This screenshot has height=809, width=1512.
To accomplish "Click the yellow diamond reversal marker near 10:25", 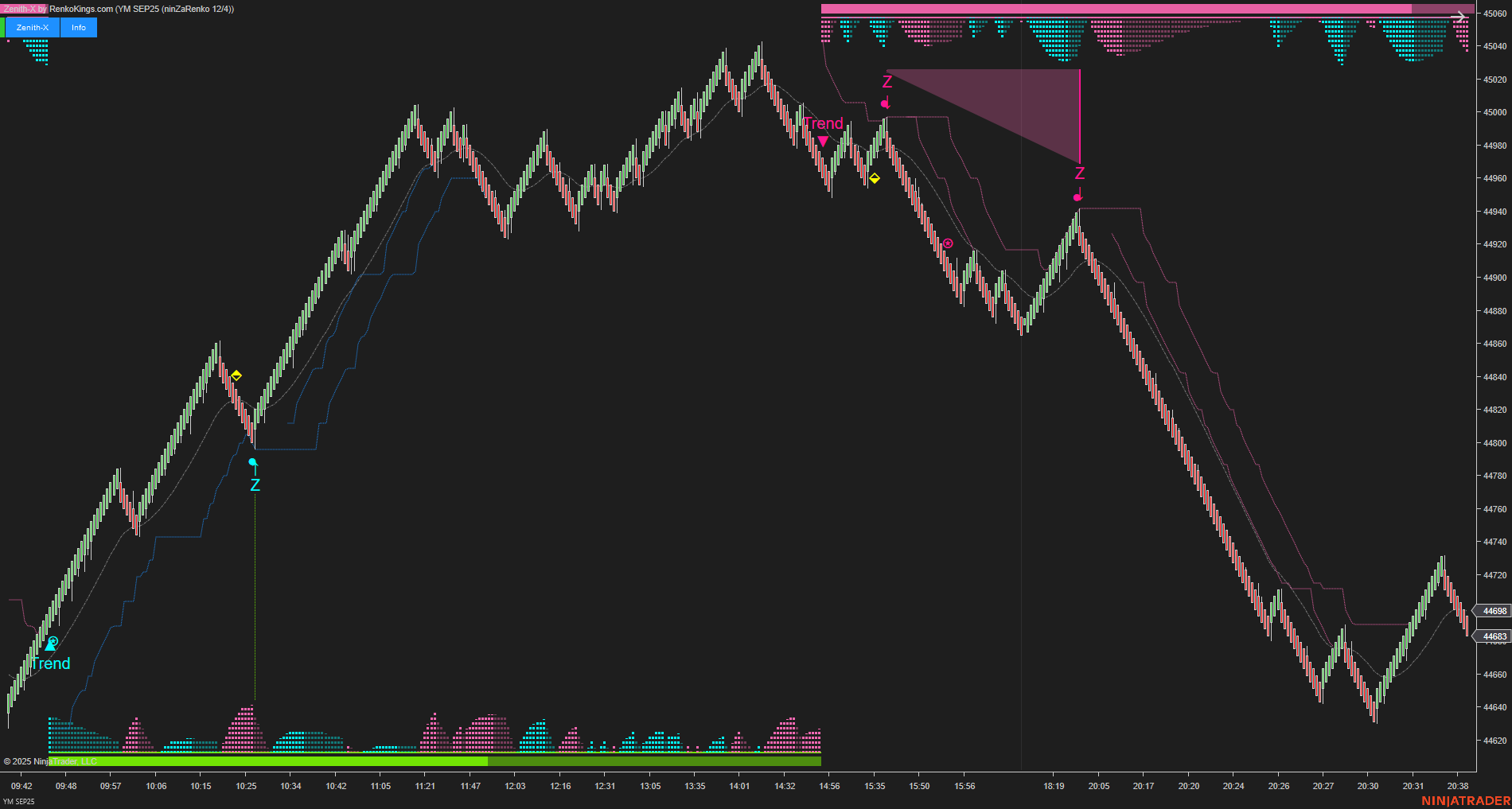I will tap(236, 375).
